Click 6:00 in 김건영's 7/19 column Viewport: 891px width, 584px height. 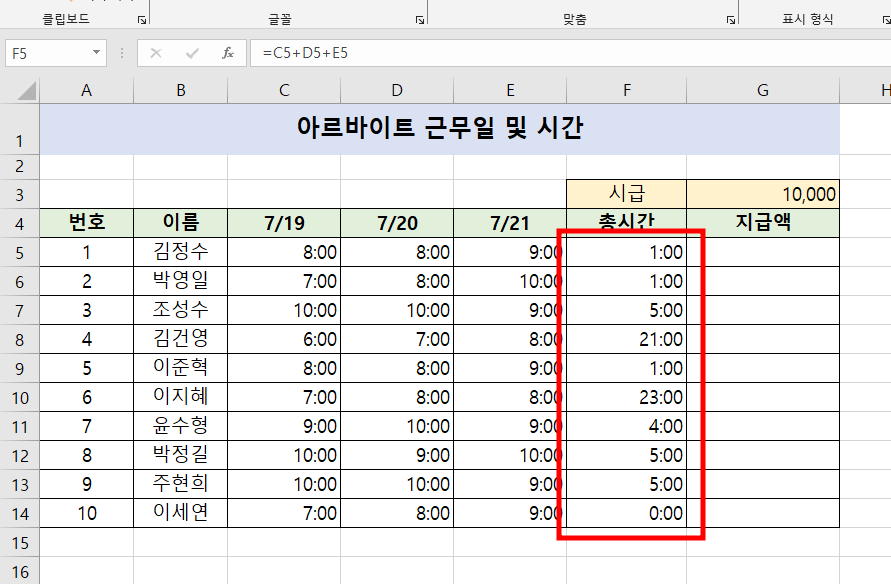pos(284,339)
